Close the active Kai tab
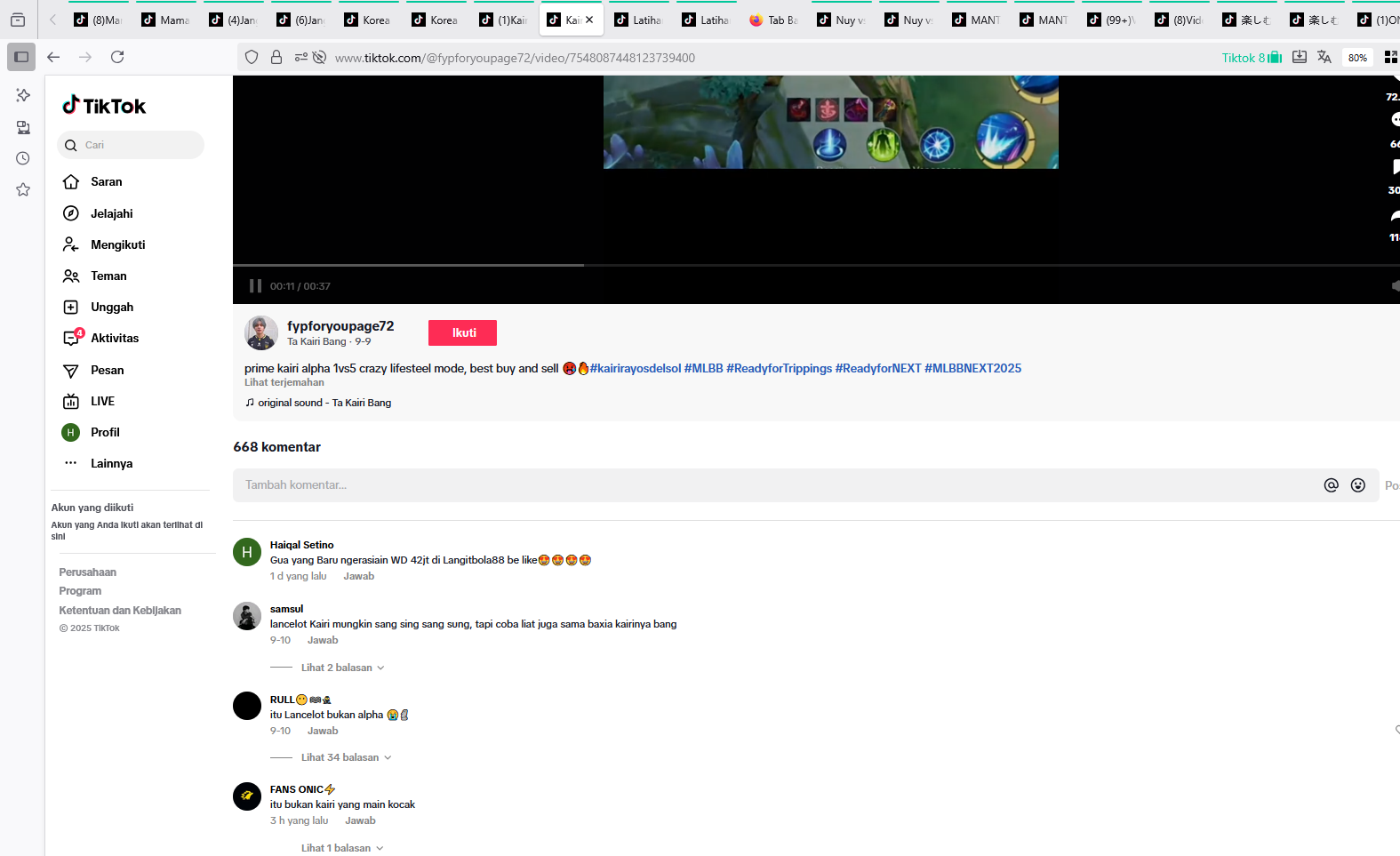Screen dimensions: 1400x856 [589, 20]
